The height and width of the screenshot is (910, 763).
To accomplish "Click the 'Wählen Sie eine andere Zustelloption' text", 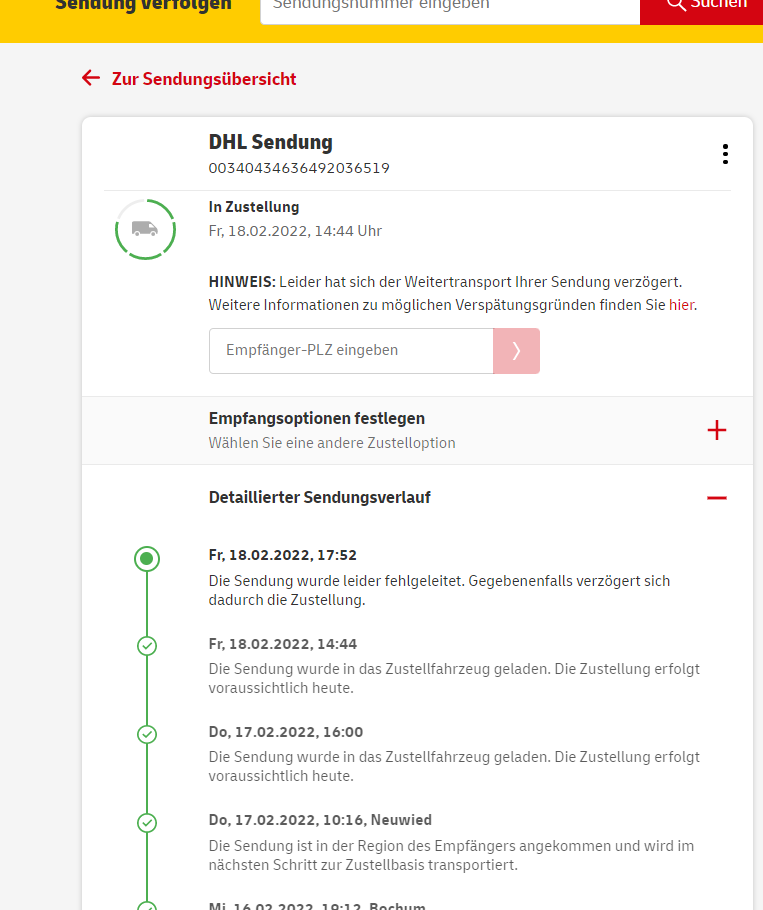I will click(332, 443).
